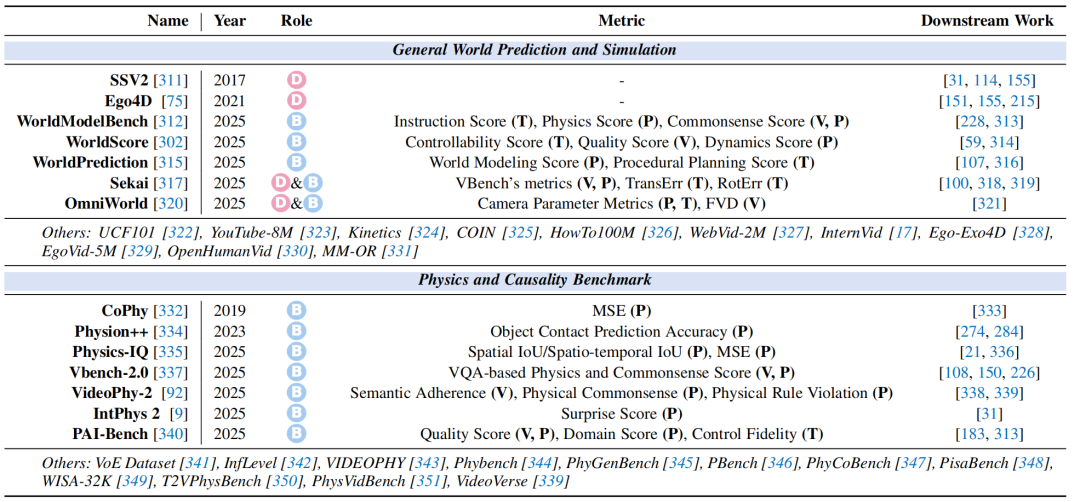Open citation 332 next to CoPhy
1080x502 pixels.
tap(173, 311)
